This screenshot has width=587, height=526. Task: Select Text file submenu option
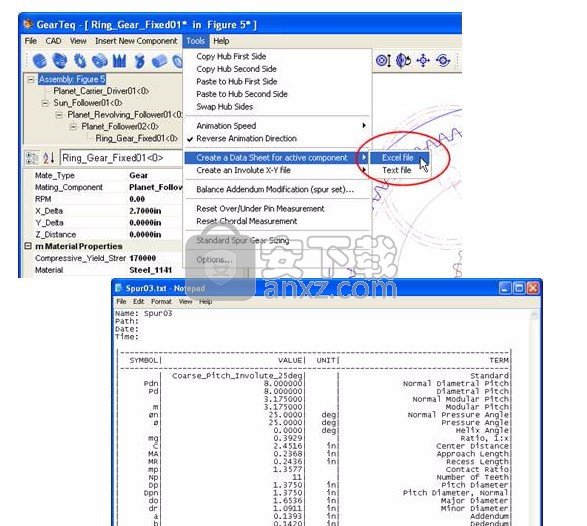397,170
